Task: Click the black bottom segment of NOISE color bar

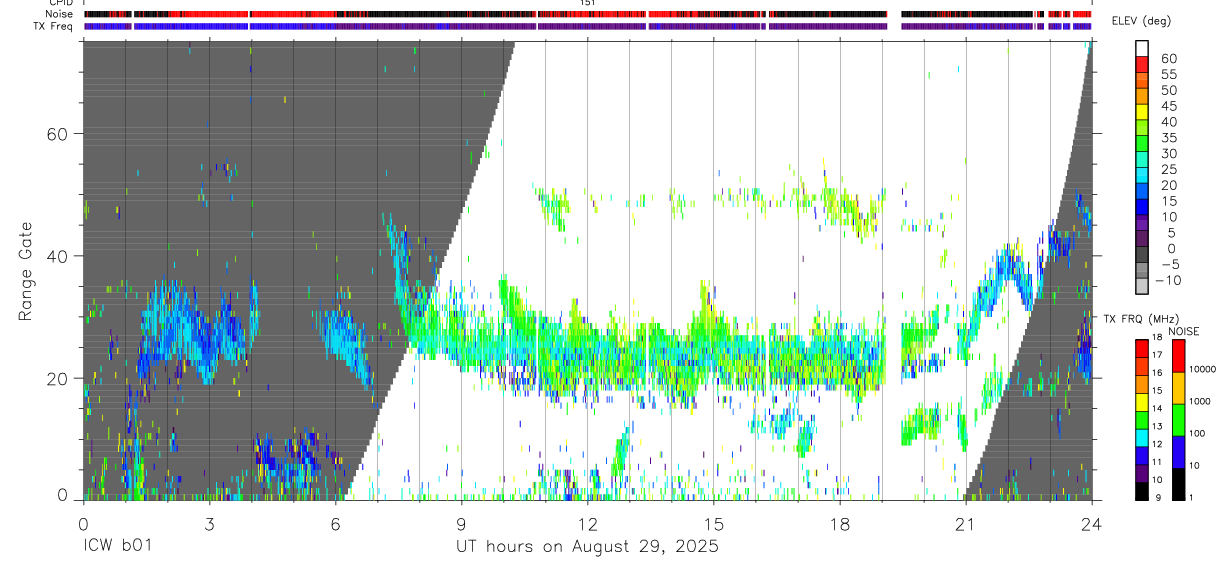Action: click(1177, 484)
